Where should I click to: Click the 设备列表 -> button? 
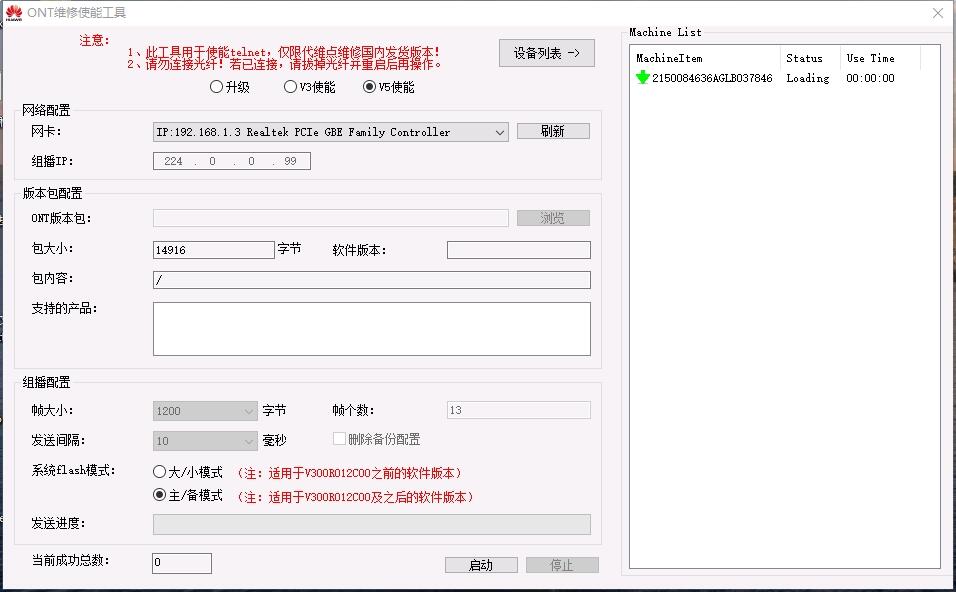pyautogui.click(x=546, y=53)
